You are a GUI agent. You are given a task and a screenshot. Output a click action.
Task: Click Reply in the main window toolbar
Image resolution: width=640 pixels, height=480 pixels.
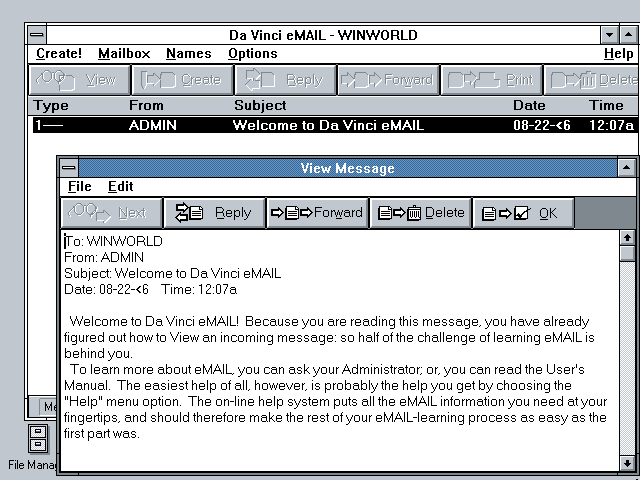(285, 80)
